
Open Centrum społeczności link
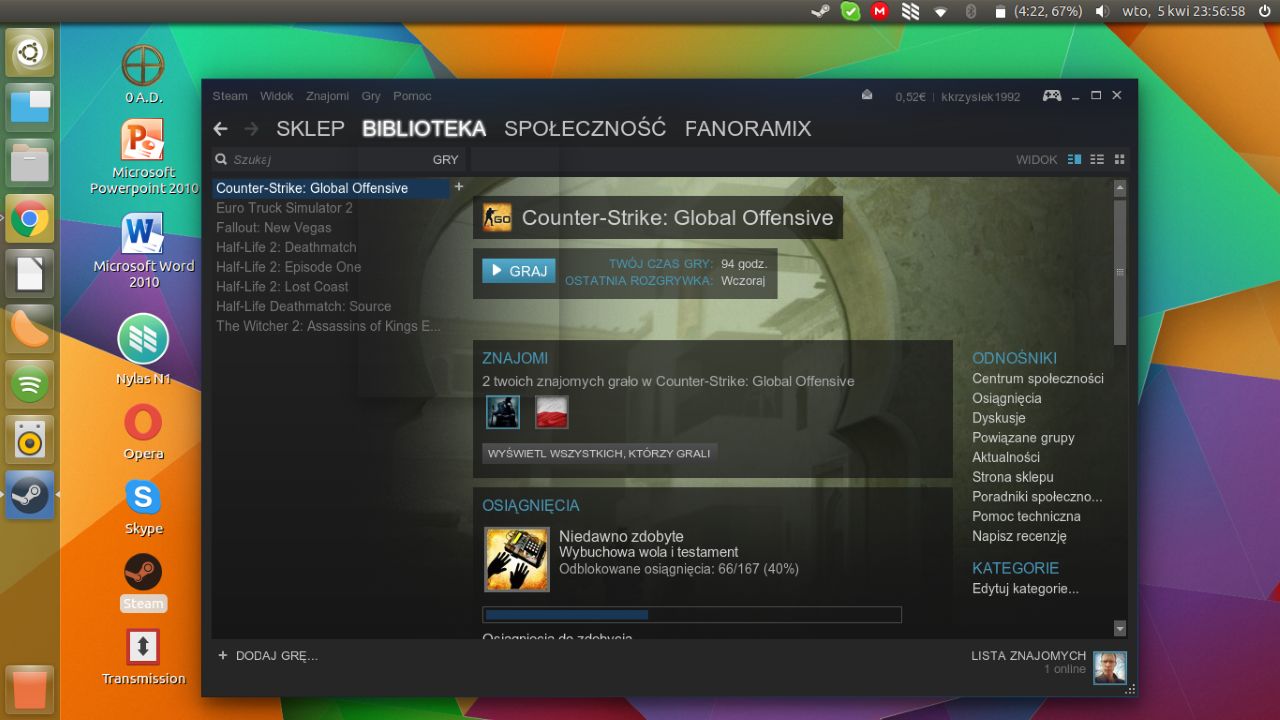point(1038,378)
